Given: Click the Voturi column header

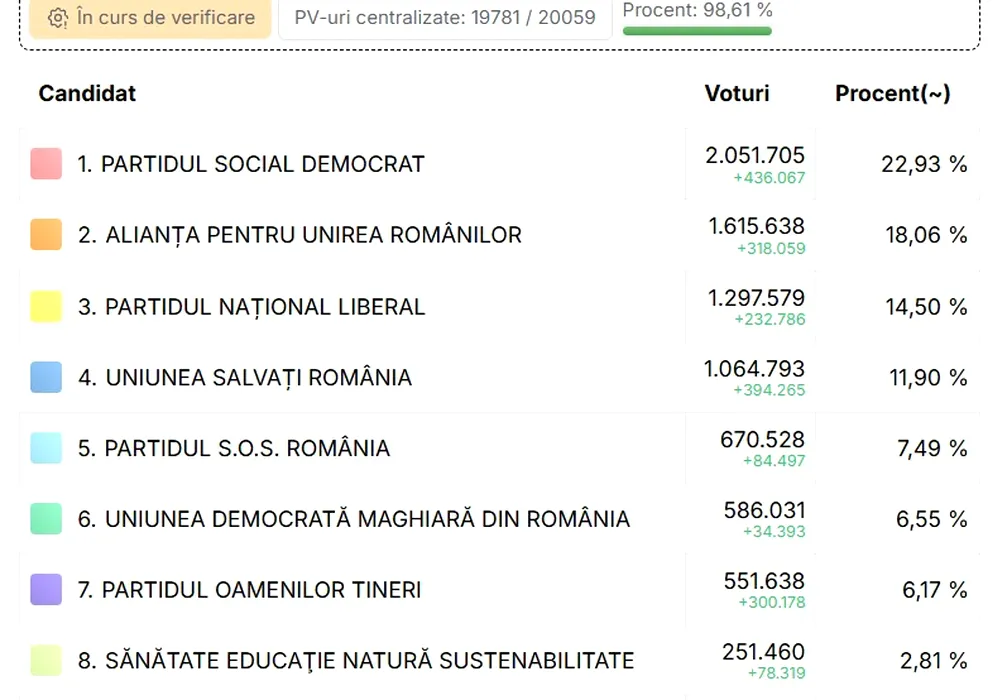Looking at the screenshot, I should pyautogui.click(x=737, y=93).
